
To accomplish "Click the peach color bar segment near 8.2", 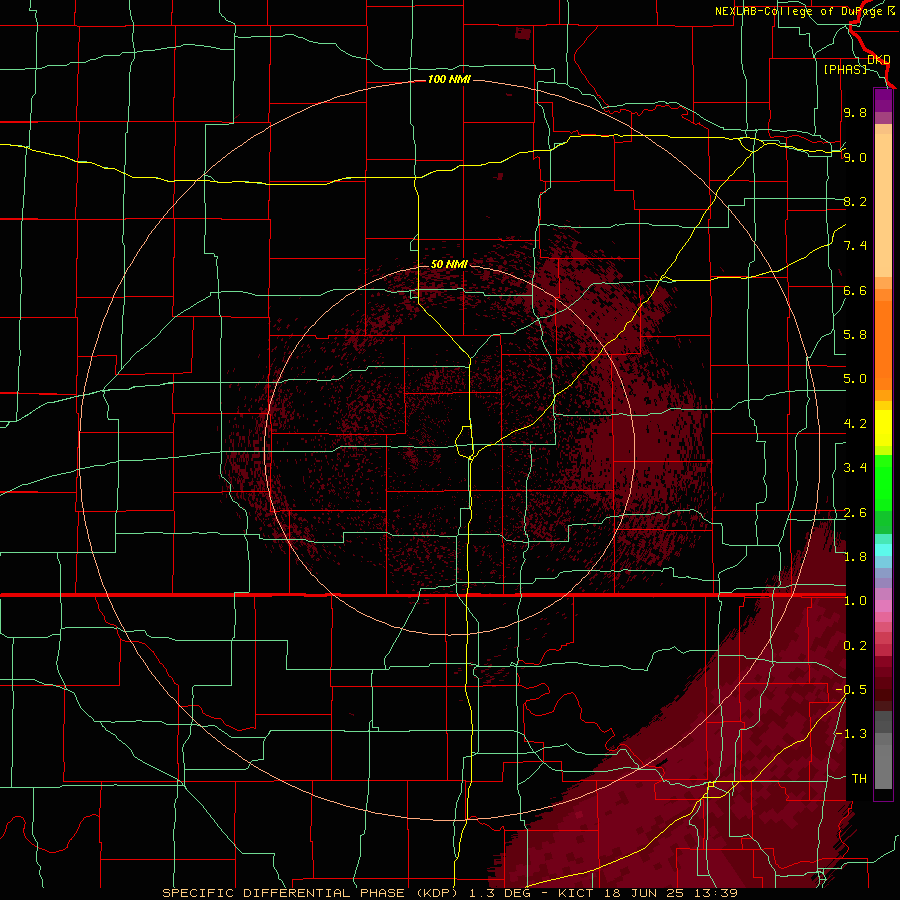I will [x=883, y=204].
